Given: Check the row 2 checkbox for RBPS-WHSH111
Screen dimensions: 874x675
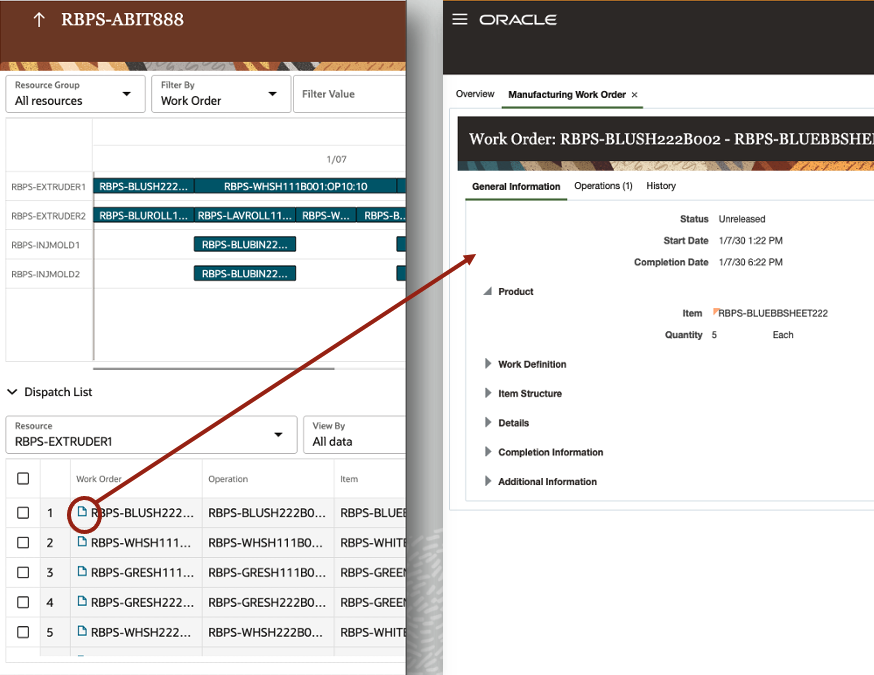Looking at the screenshot, I should point(23,542).
